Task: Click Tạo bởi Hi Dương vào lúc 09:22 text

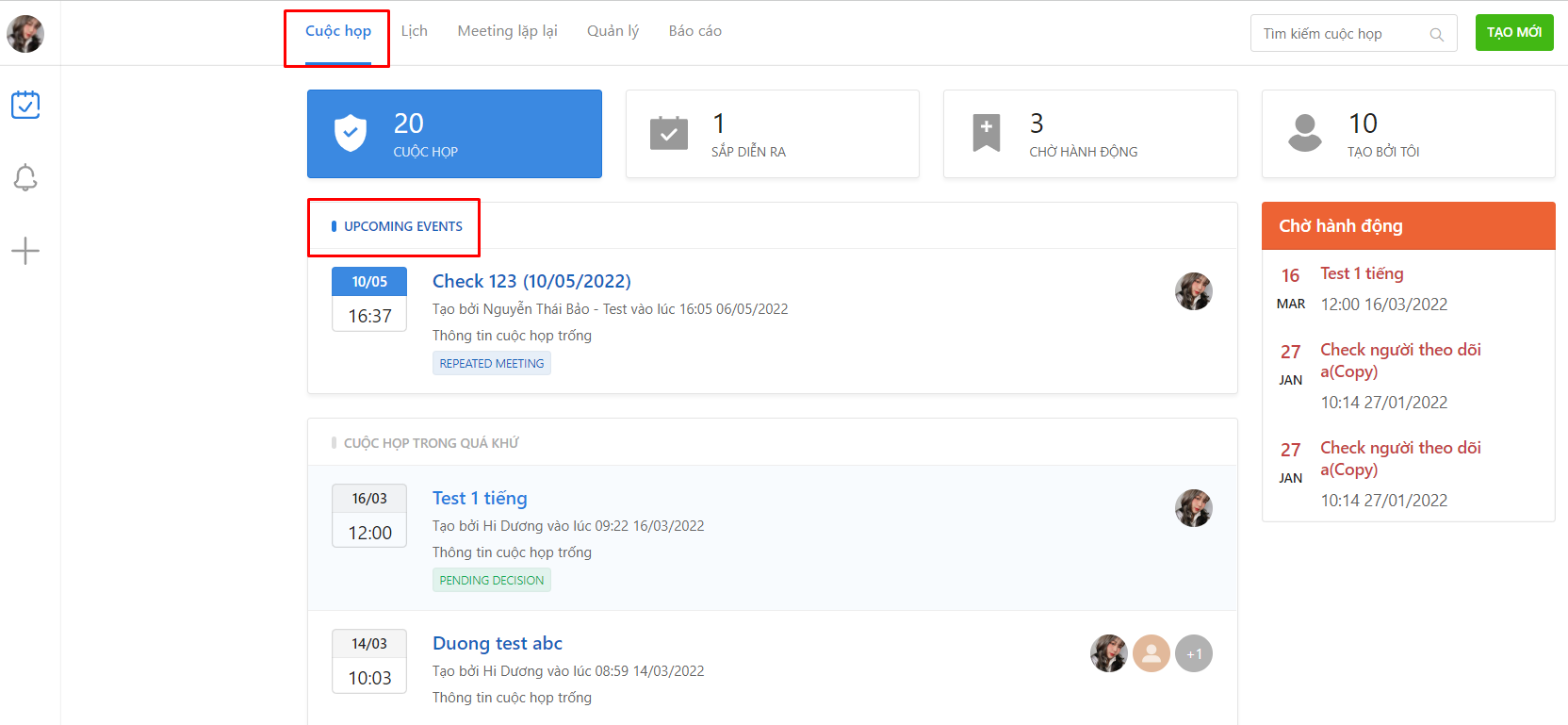Action: [568, 526]
